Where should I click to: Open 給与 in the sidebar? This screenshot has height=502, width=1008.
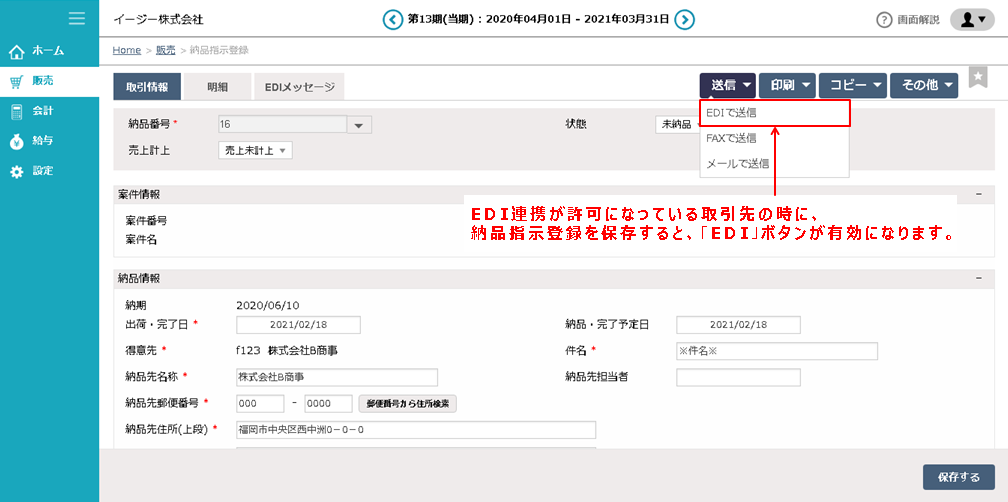coord(42,141)
